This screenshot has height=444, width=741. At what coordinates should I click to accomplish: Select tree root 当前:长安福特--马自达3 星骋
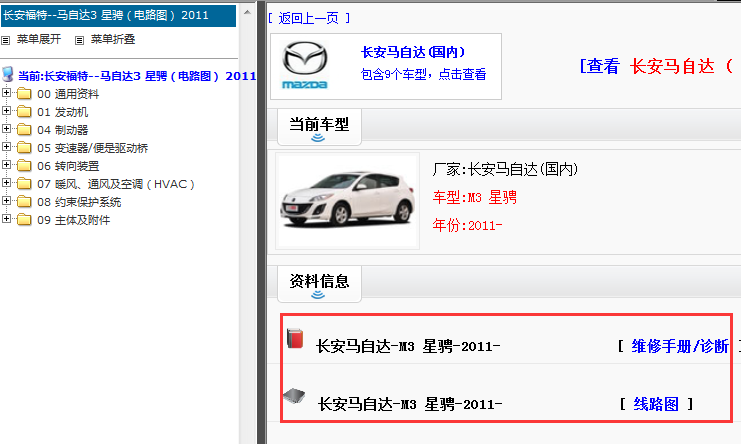137,76
